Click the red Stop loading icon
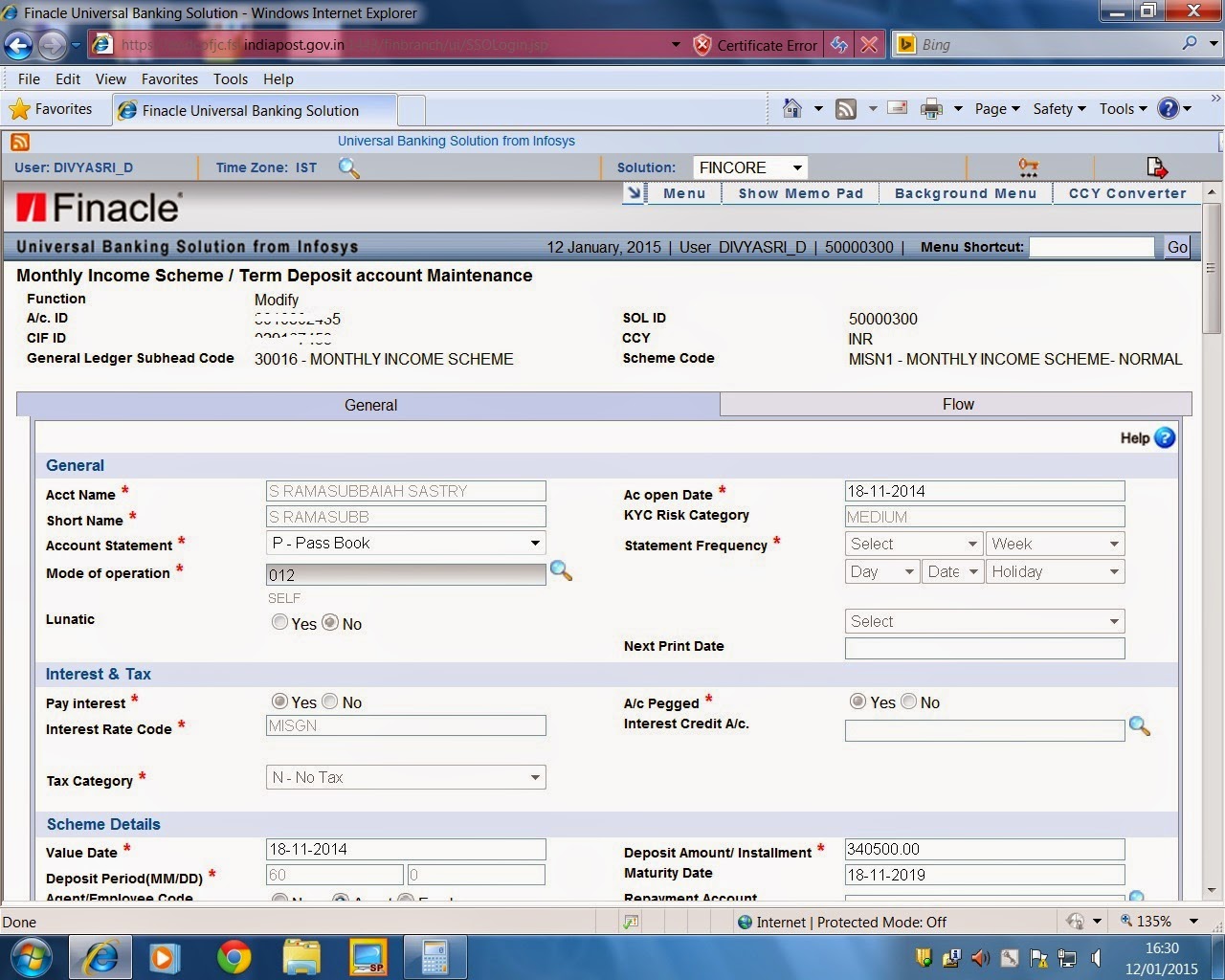 point(869,45)
